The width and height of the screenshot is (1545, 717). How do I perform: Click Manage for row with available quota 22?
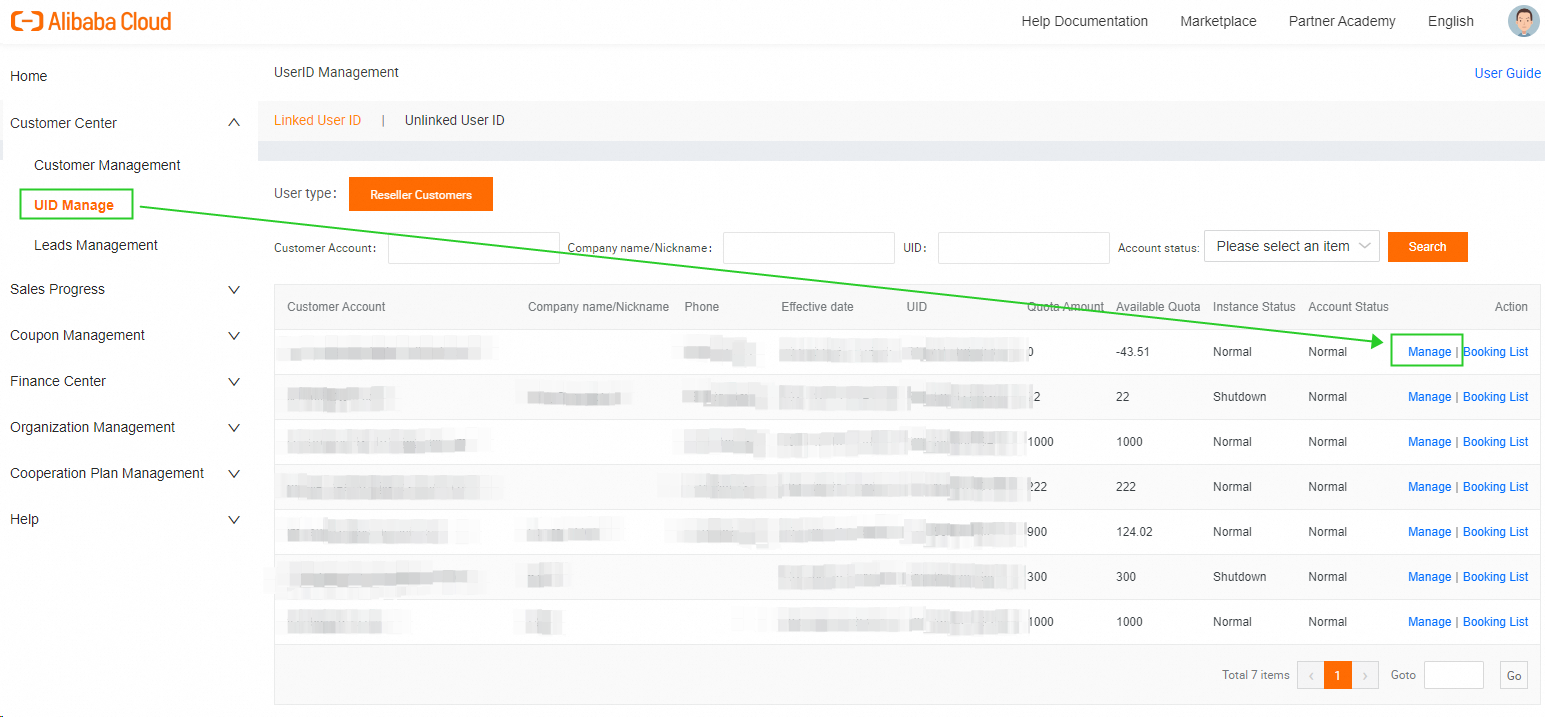tap(1429, 397)
